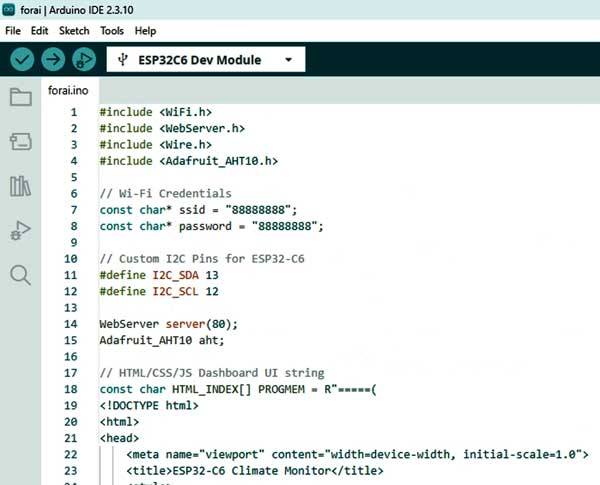The image size is (600, 485).
Task: Open the File menu
Action: click(13, 31)
